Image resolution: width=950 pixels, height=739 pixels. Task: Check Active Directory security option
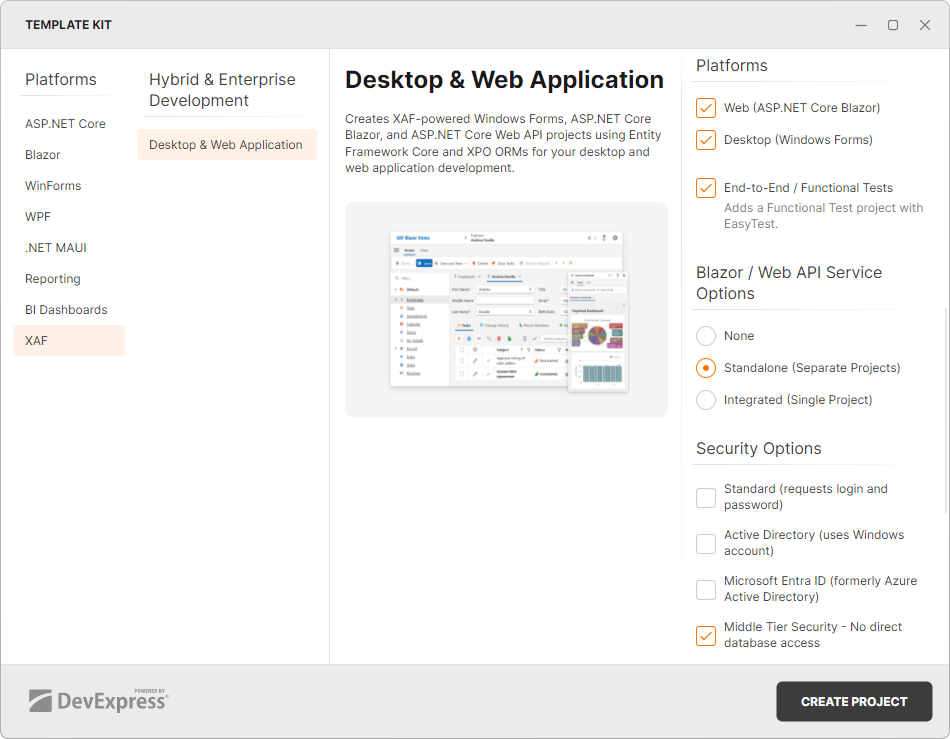tap(705, 543)
